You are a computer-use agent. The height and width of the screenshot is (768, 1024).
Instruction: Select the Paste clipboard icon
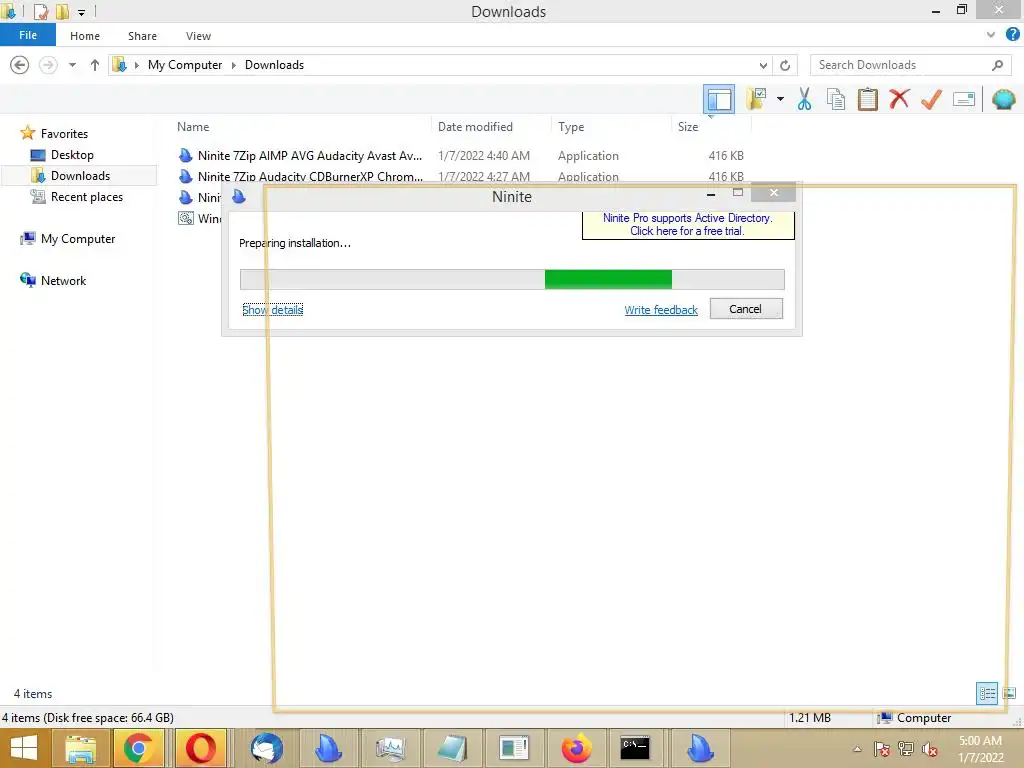click(867, 99)
